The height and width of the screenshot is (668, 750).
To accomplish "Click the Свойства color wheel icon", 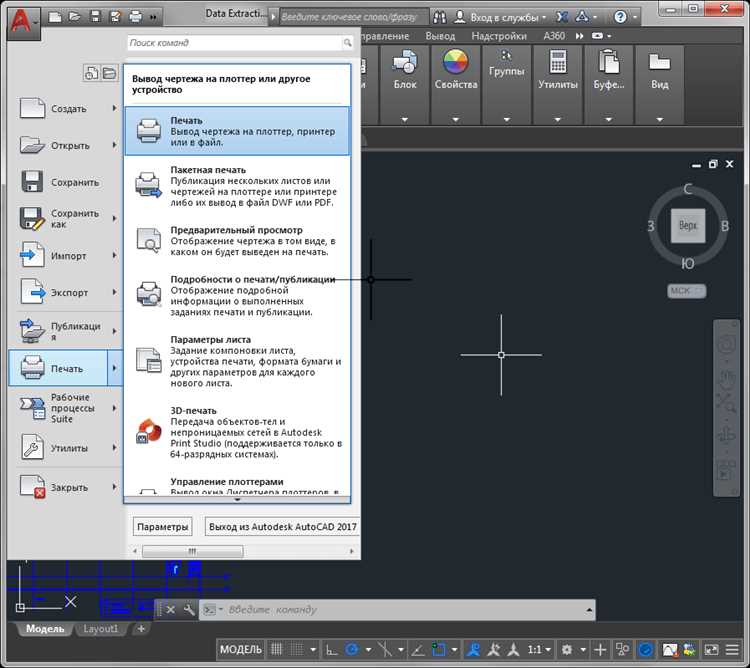I will (455, 62).
